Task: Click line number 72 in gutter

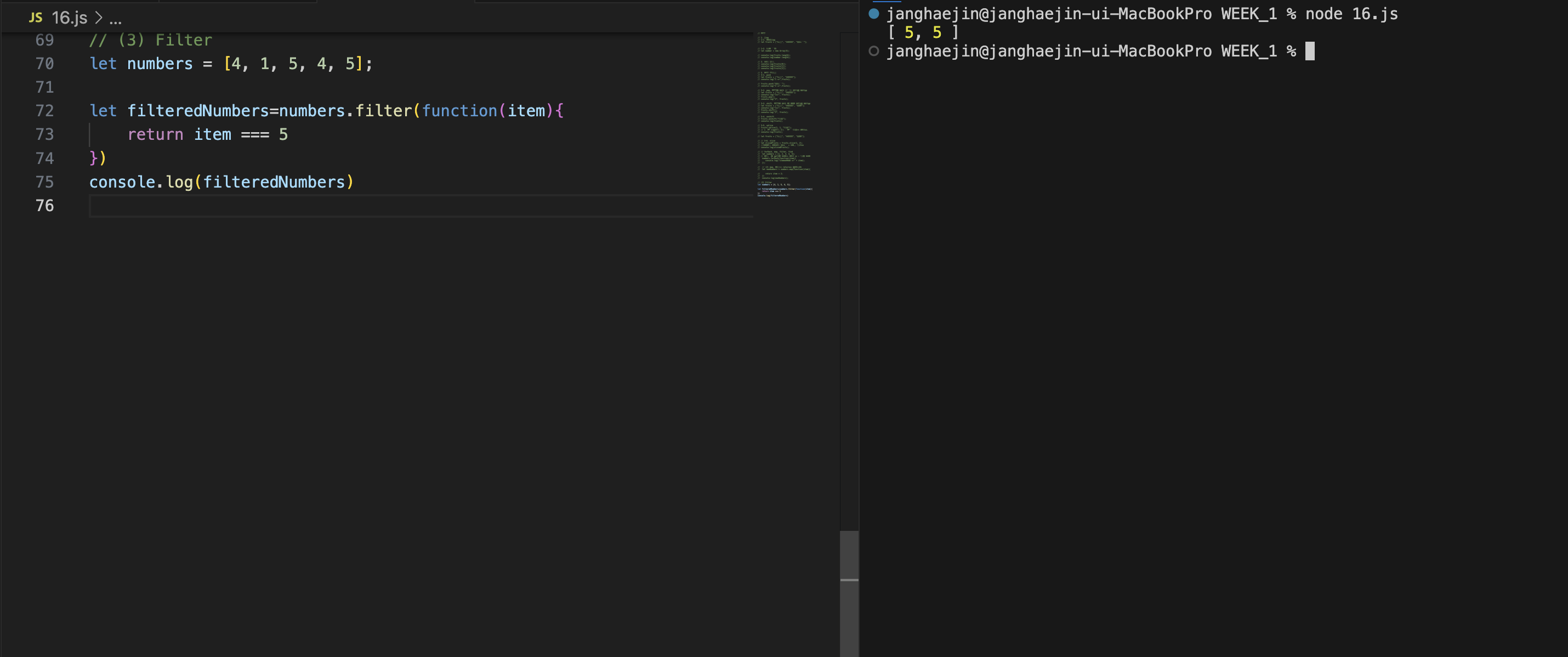Action: pos(44,111)
